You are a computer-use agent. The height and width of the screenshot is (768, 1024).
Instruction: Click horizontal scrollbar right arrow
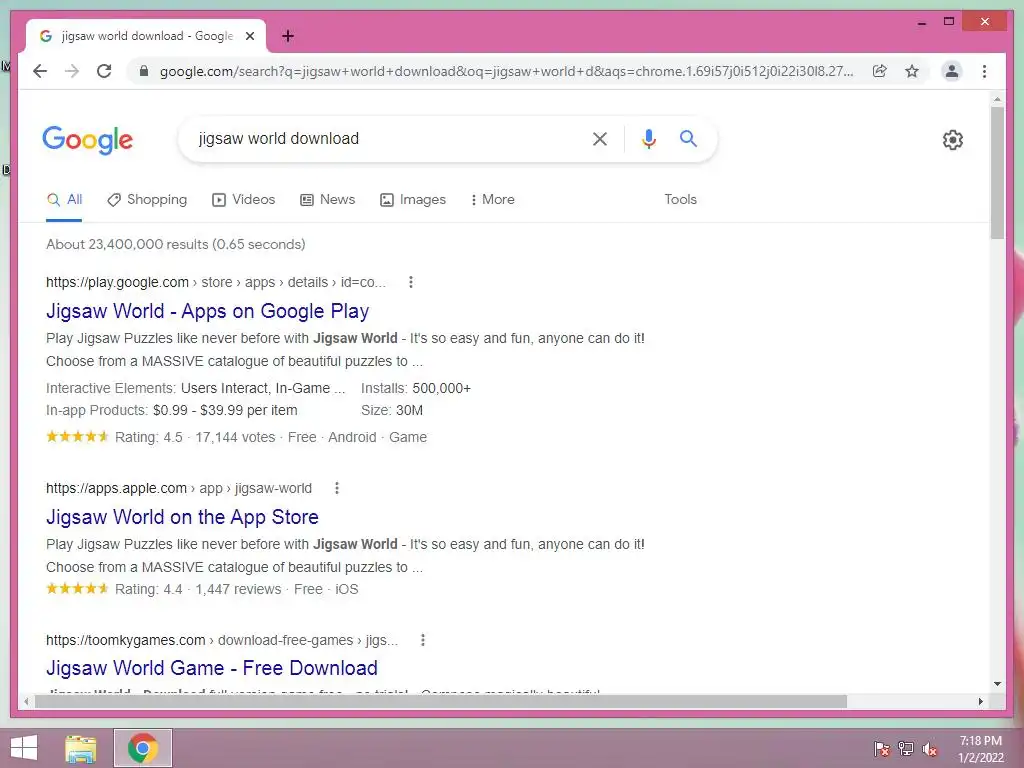980,701
